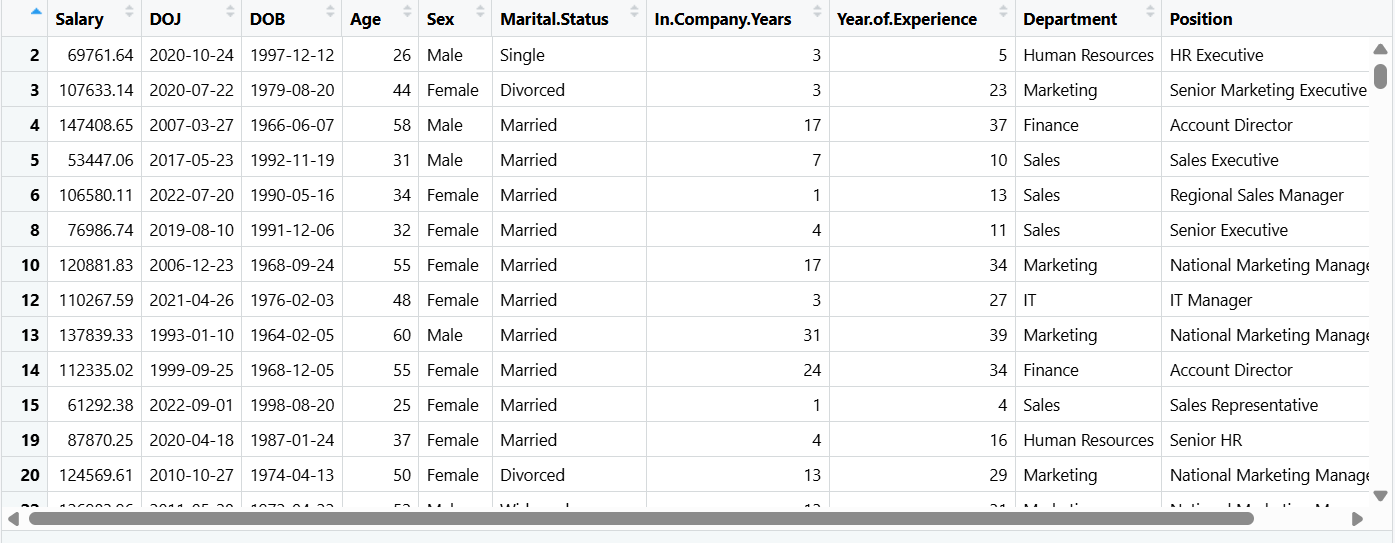Click salary value 124569.61
The width and height of the screenshot is (1395, 543).
click(96, 475)
